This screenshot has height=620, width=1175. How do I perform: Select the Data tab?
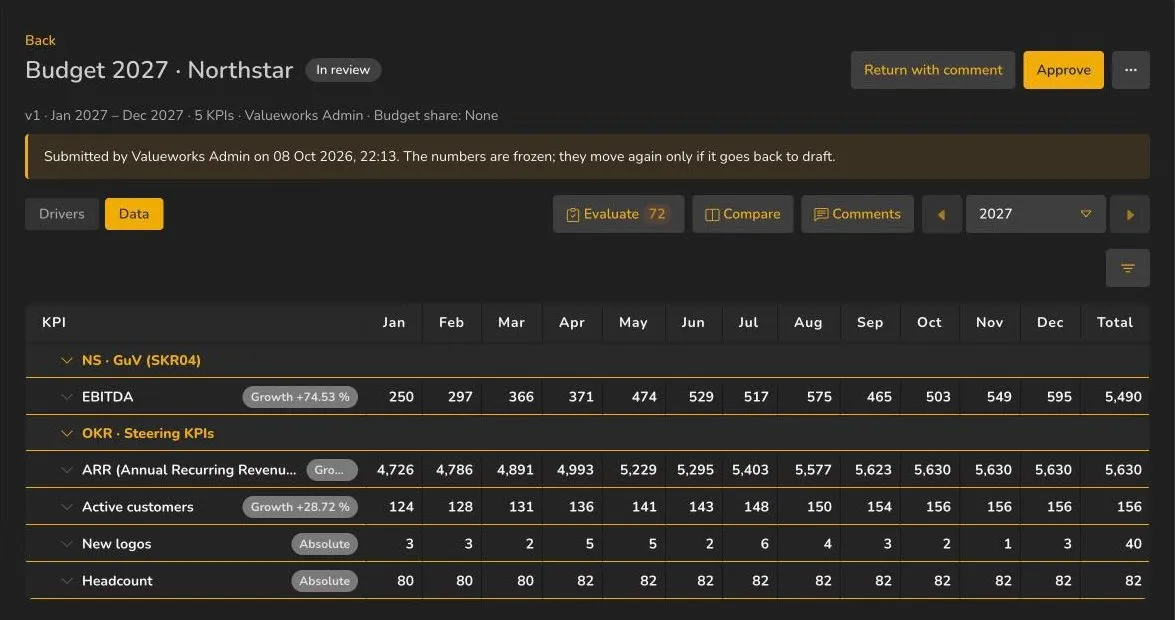tap(133, 214)
